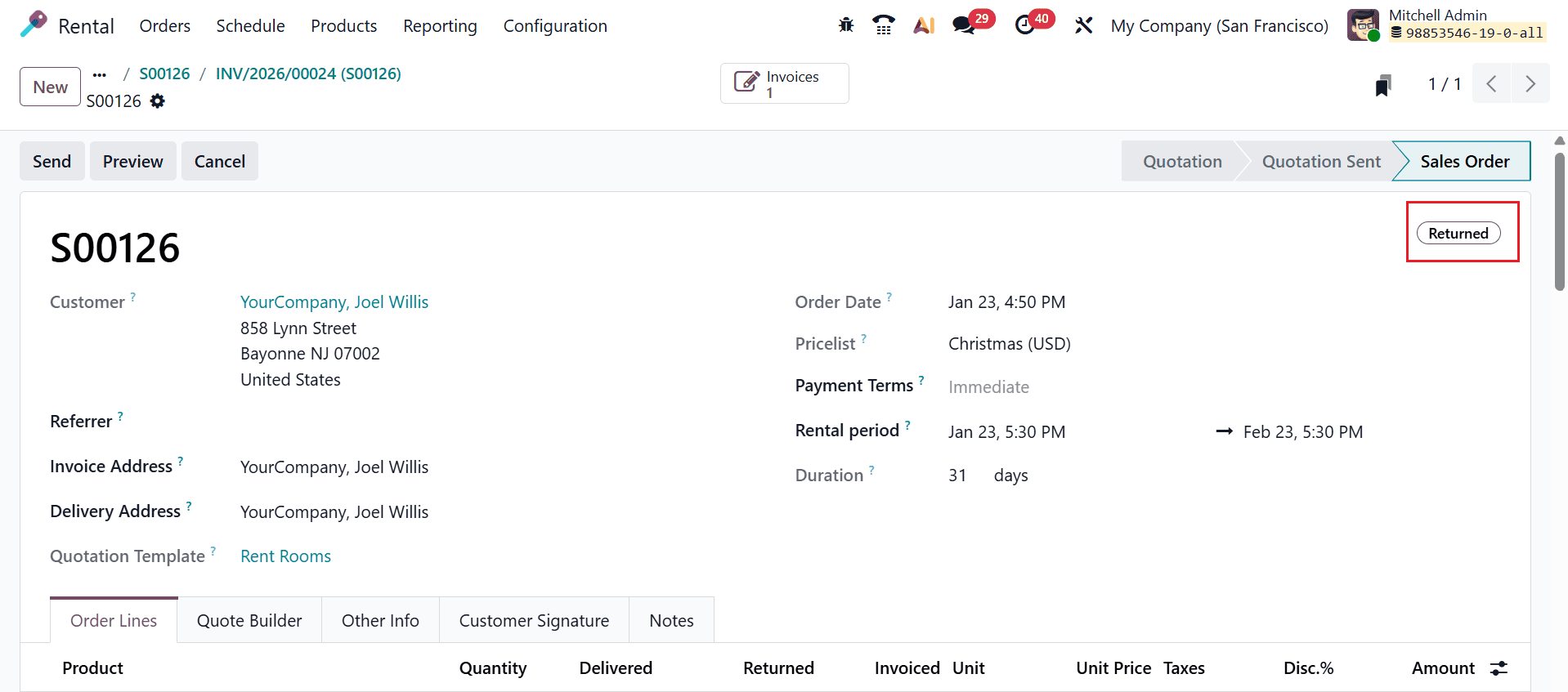This screenshot has height=692, width=1568.
Task: Click the vertical scrollbar thumb
Action: pyautogui.click(x=1560, y=221)
